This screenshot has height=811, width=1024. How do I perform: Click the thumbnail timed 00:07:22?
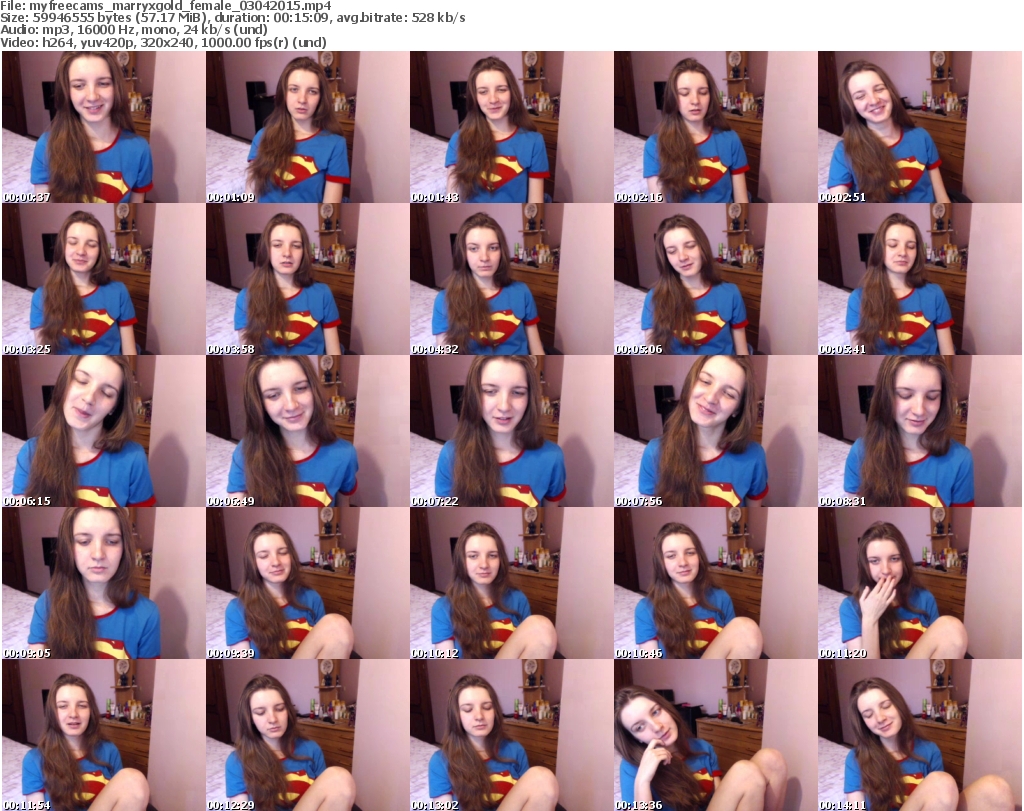click(511, 431)
